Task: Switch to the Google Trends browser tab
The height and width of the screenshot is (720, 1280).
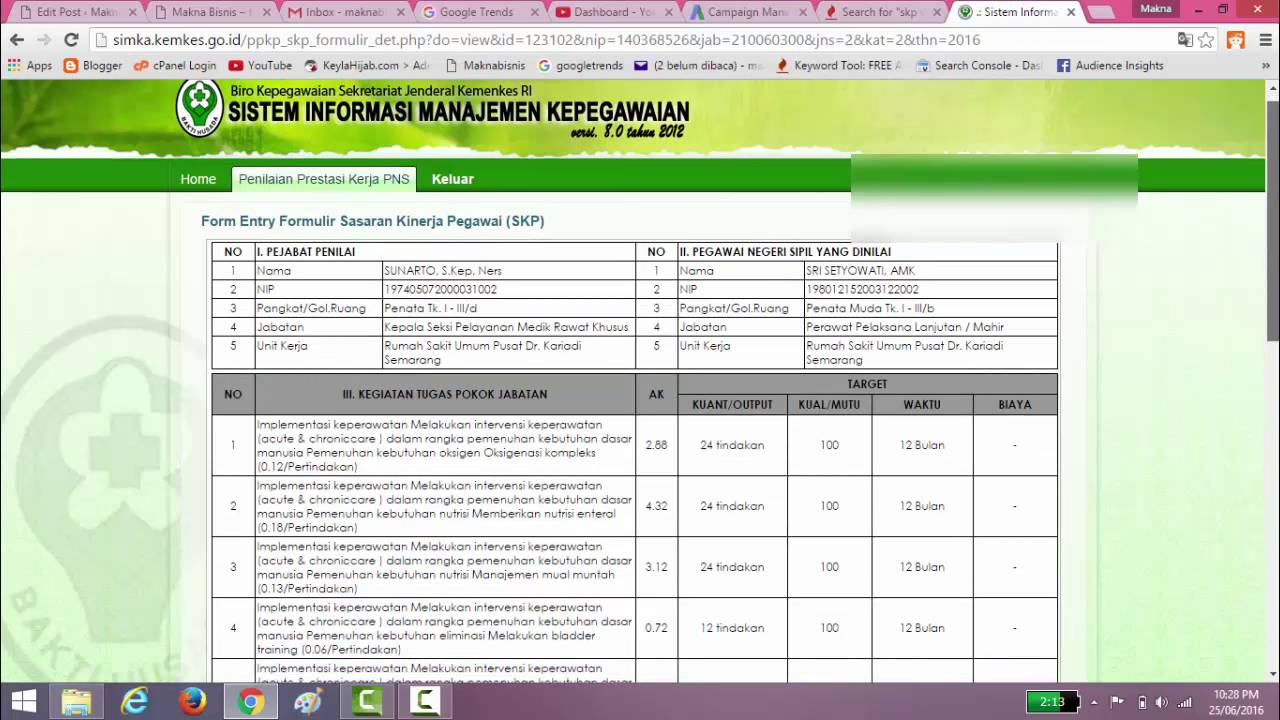Action: point(480,12)
